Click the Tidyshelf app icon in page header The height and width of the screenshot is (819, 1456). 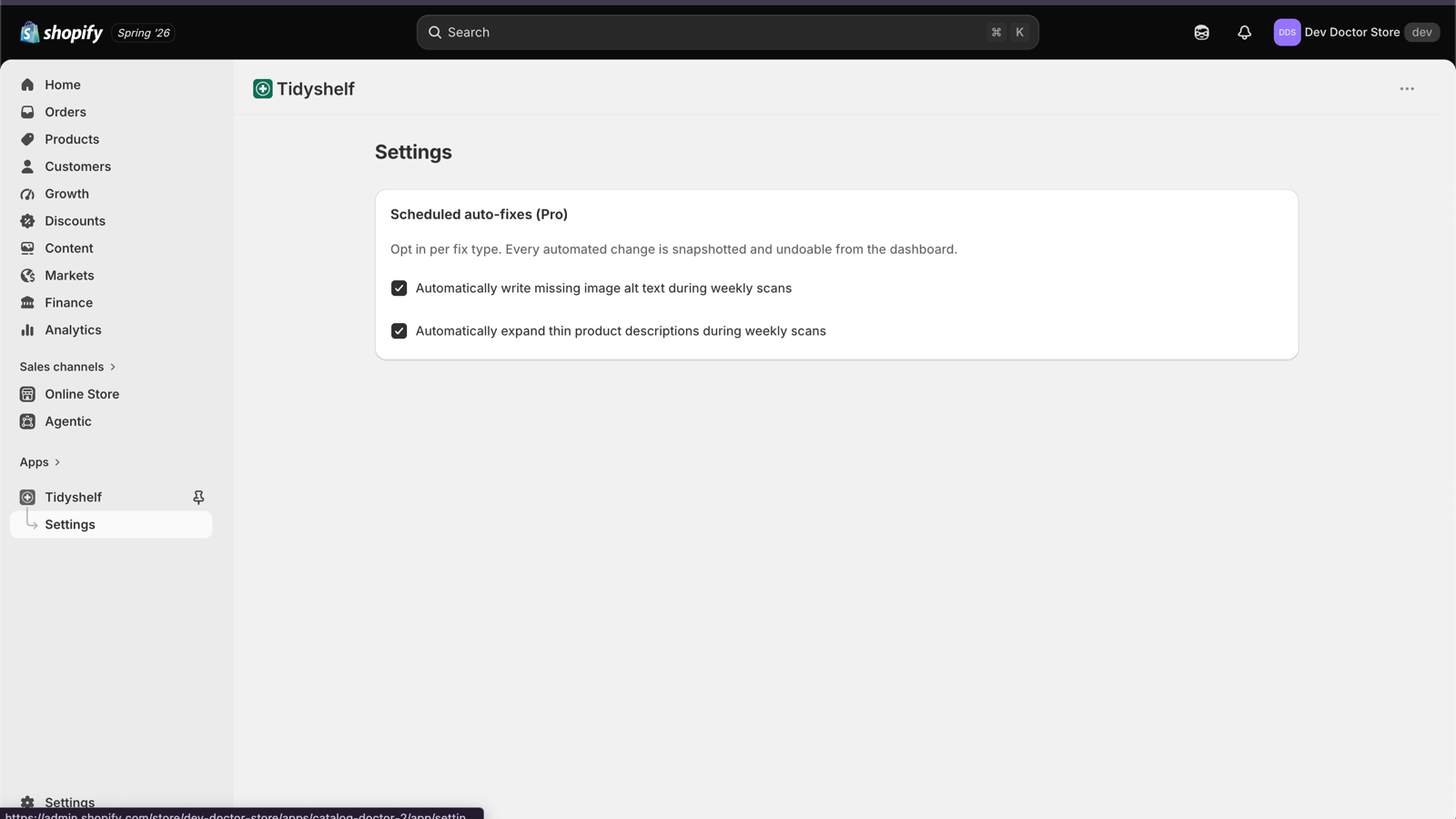click(263, 88)
